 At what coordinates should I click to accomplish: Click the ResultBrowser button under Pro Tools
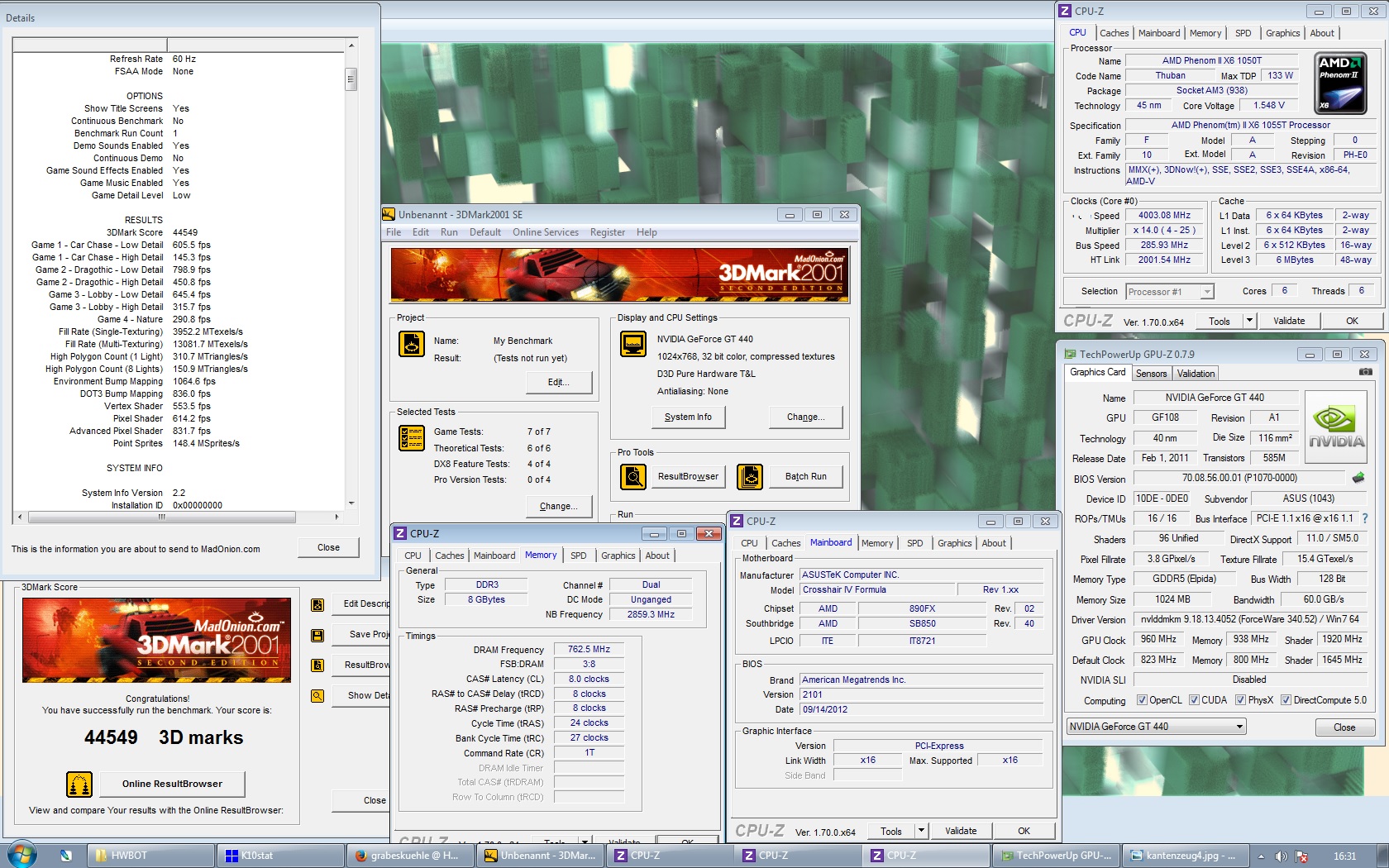[x=688, y=476]
